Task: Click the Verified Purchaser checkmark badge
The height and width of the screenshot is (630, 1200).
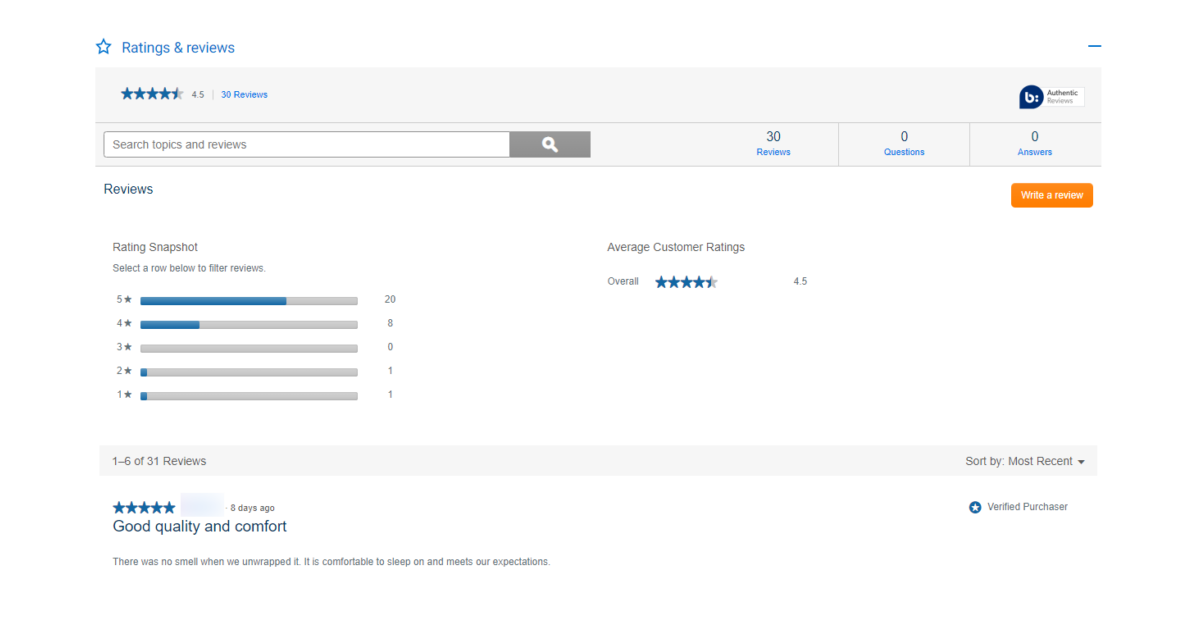Action: point(975,507)
